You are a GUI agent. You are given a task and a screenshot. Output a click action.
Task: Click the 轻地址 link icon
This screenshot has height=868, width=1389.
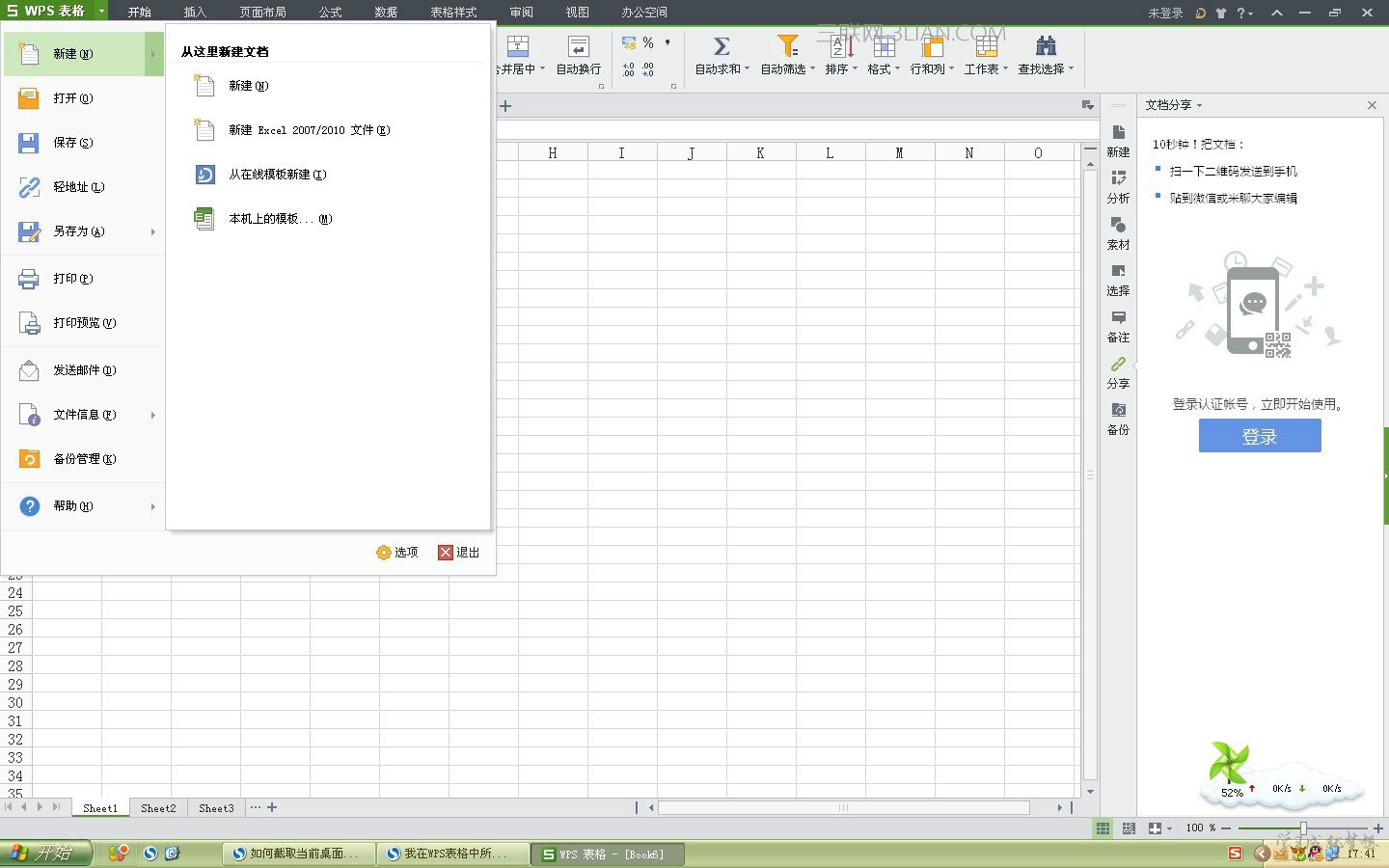tap(29, 187)
